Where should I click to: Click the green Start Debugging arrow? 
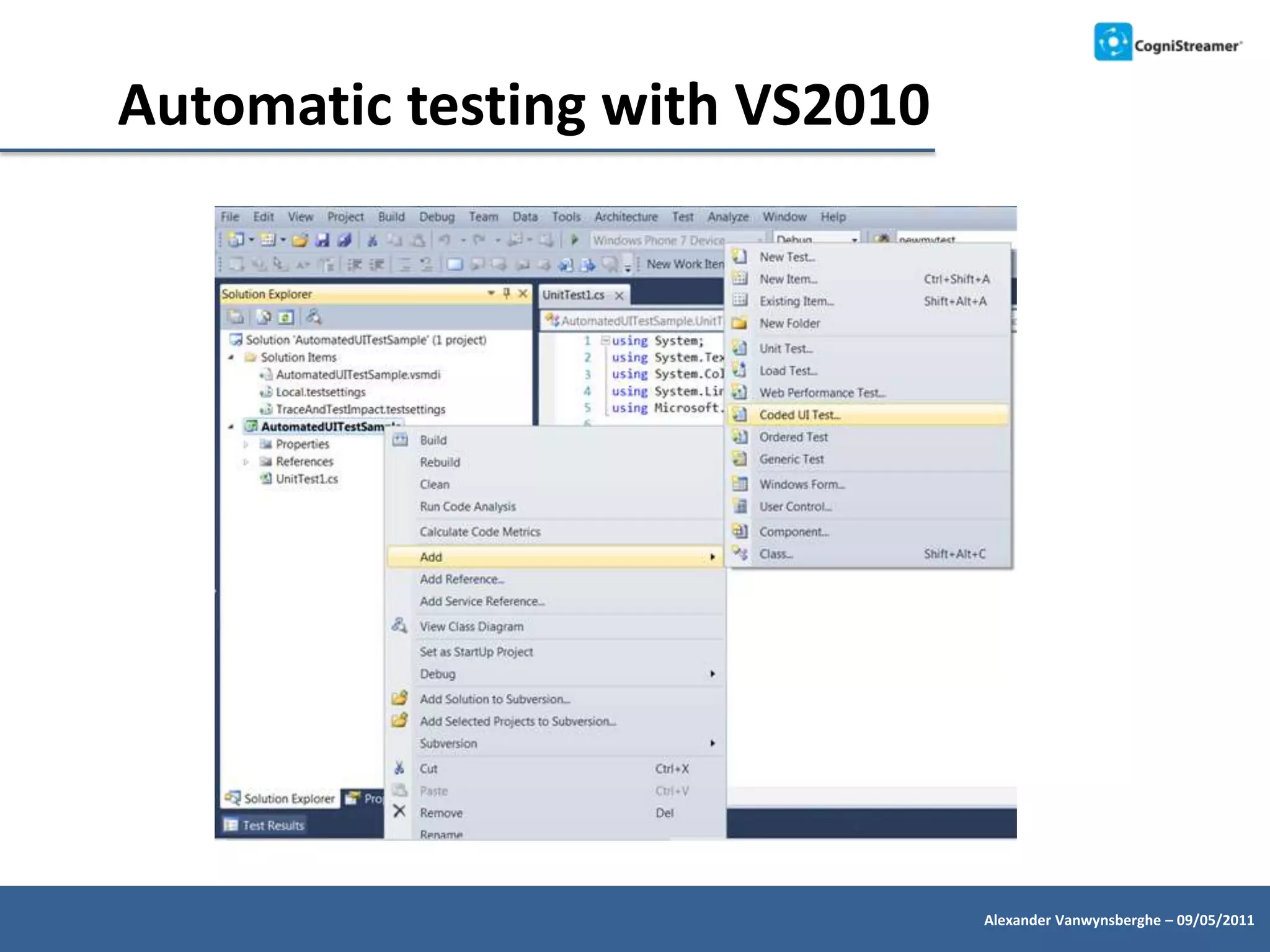pyautogui.click(x=575, y=239)
